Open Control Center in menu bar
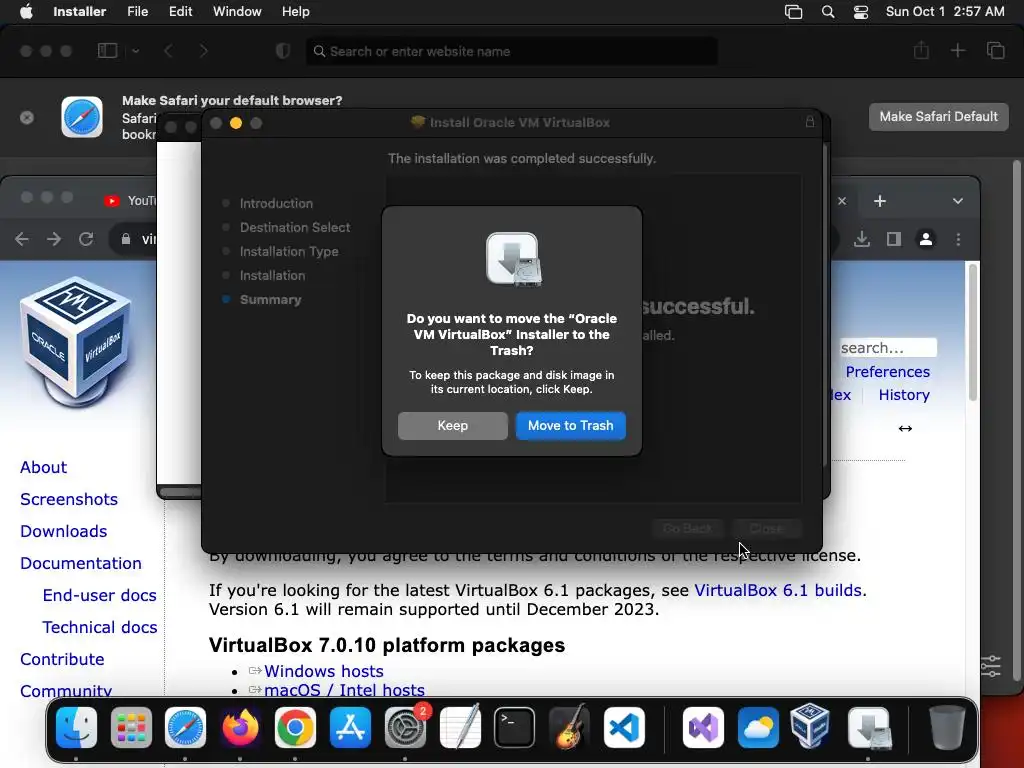 click(x=861, y=12)
